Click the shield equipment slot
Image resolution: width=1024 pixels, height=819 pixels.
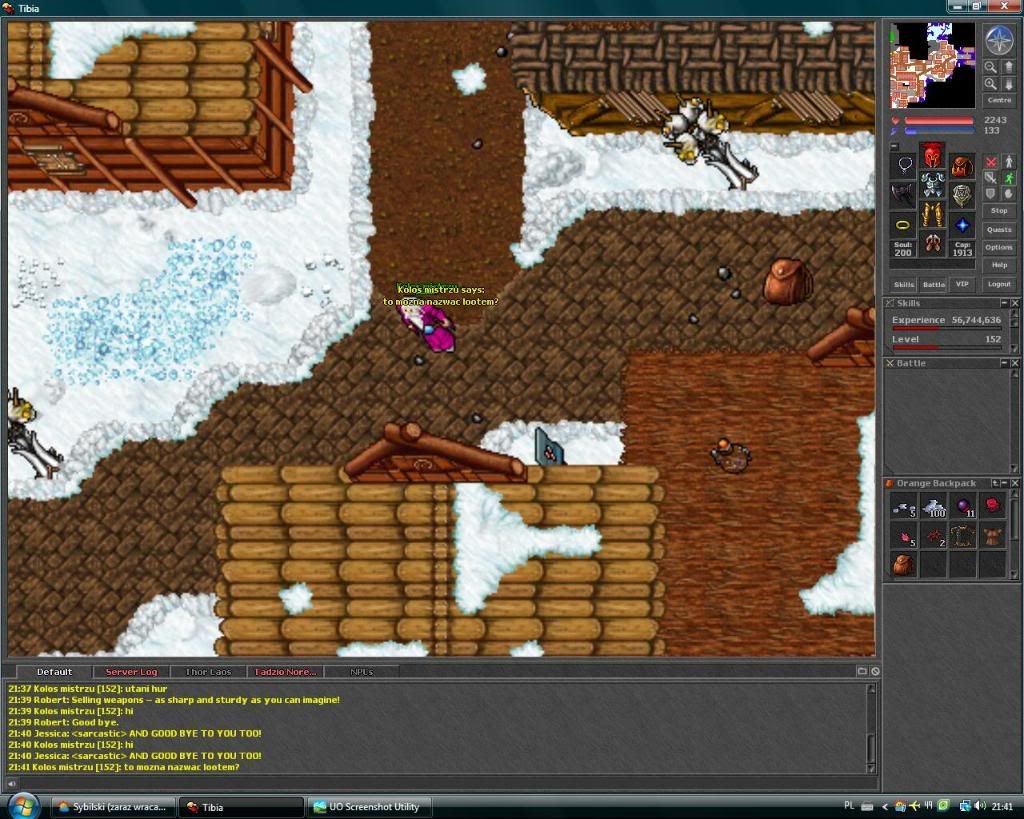click(961, 195)
